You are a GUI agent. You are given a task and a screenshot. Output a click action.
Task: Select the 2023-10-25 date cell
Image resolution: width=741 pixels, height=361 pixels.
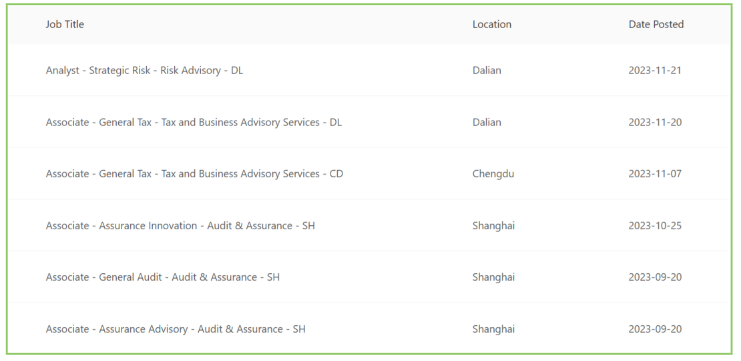(655, 226)
